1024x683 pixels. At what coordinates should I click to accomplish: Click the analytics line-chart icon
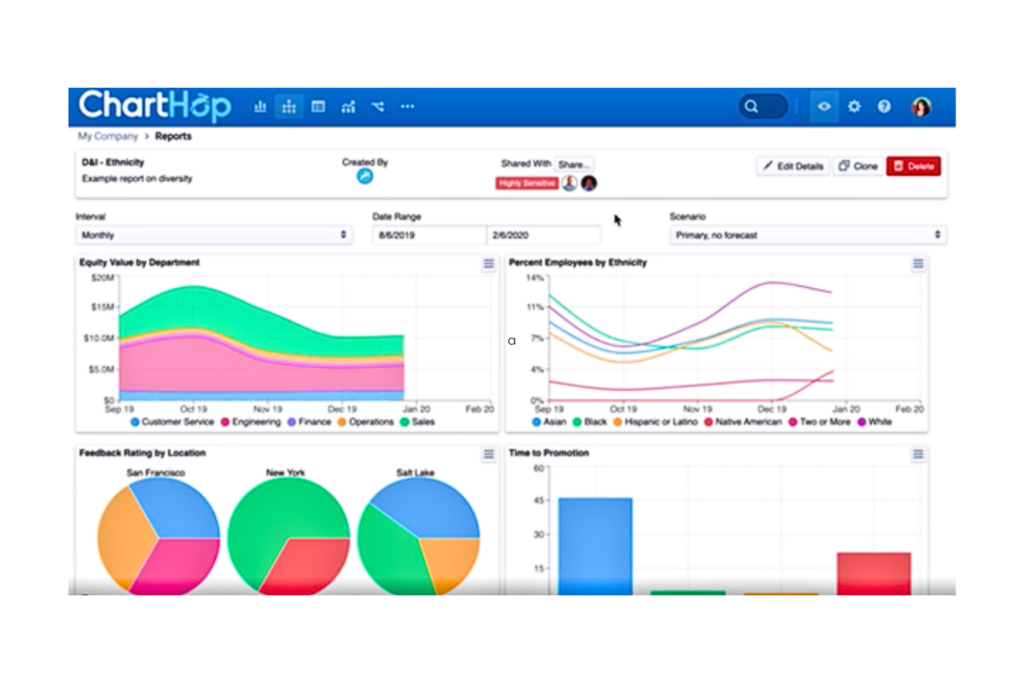pyautogui.click(x=347, y=106)
